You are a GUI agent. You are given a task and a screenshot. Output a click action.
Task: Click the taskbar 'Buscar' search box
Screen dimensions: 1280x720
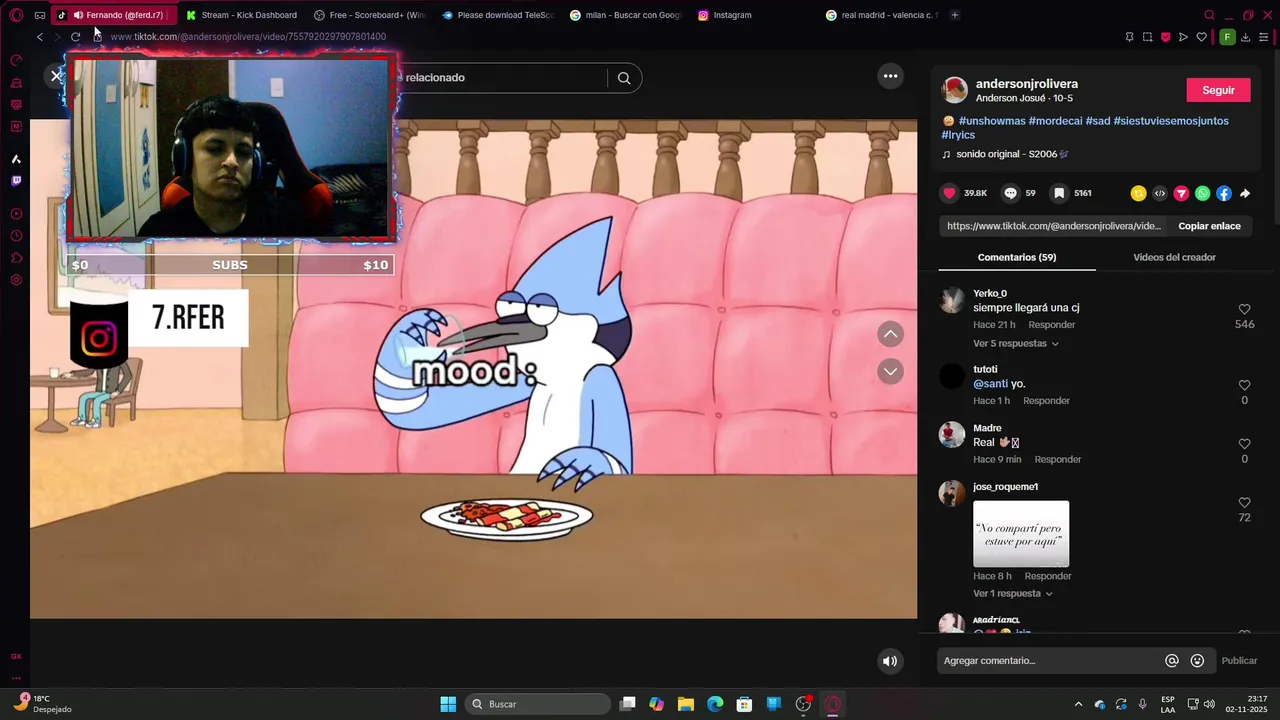539,704
